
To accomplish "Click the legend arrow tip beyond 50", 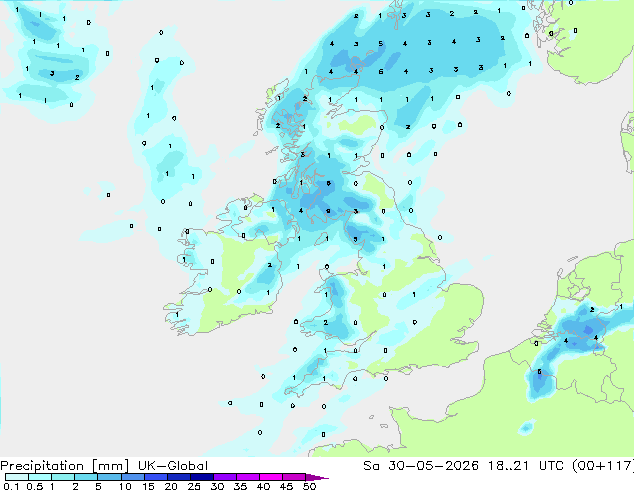I will click(317, 478).
